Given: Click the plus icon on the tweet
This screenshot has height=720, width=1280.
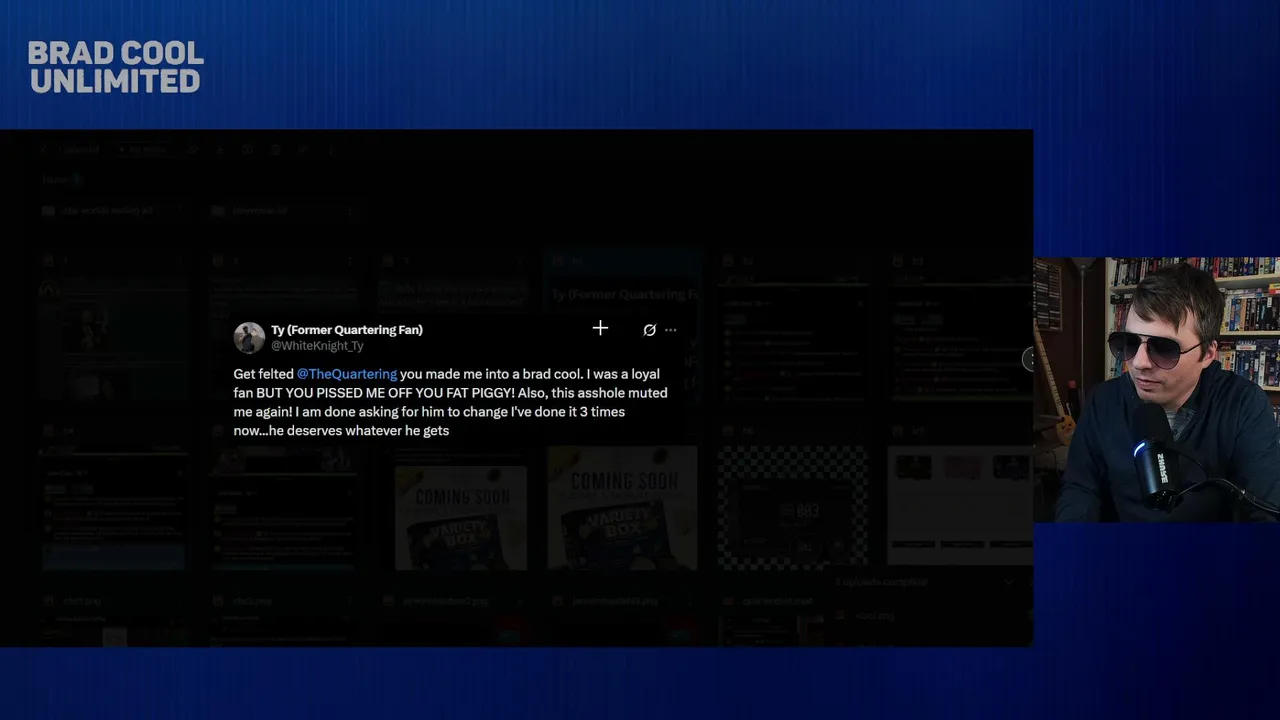Looking at the screenshot, I should pos(600,328).
